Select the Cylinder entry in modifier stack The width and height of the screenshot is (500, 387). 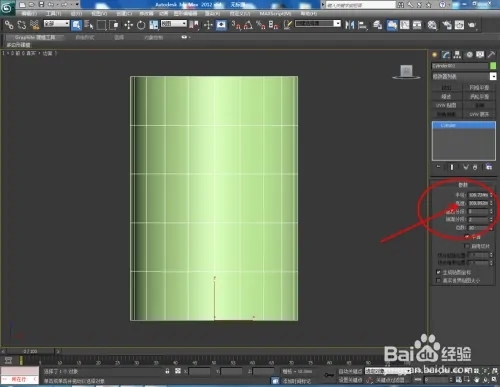coord(464,125)
